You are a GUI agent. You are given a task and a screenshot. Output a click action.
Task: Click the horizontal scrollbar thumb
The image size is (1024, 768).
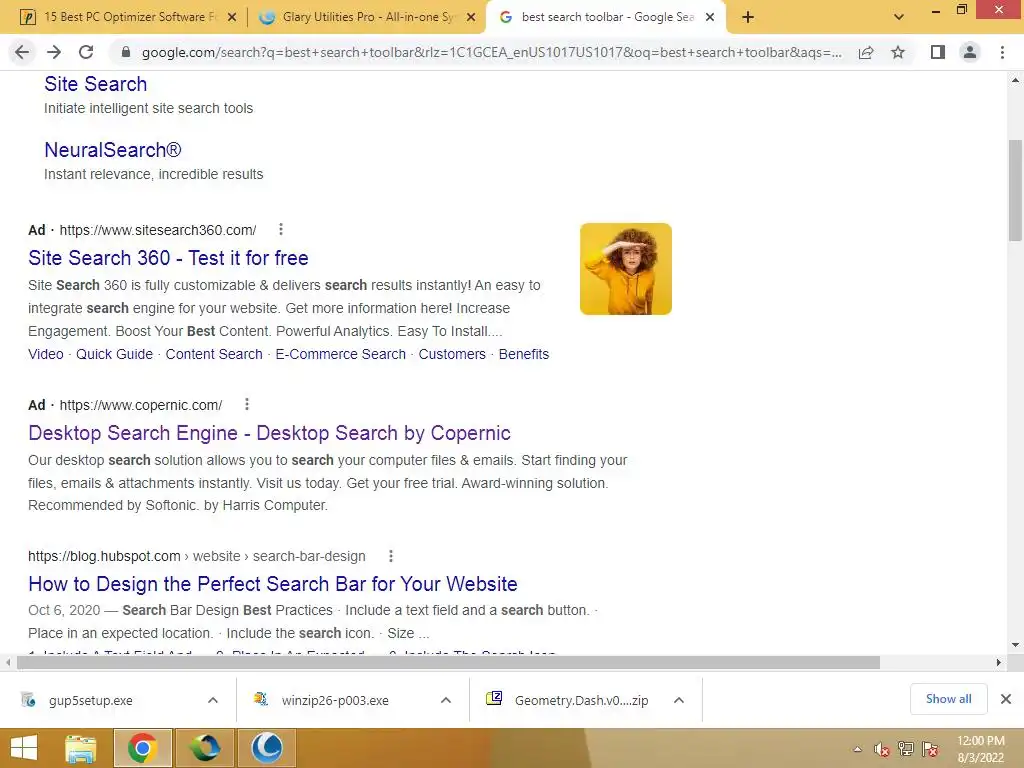coord(448,662)
